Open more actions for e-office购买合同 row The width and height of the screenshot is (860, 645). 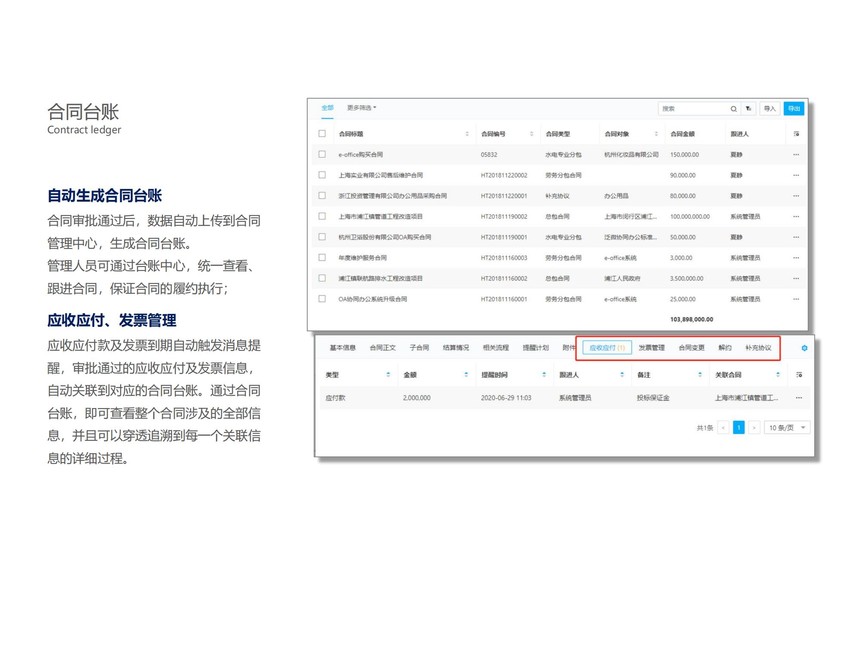coord(796,155)
